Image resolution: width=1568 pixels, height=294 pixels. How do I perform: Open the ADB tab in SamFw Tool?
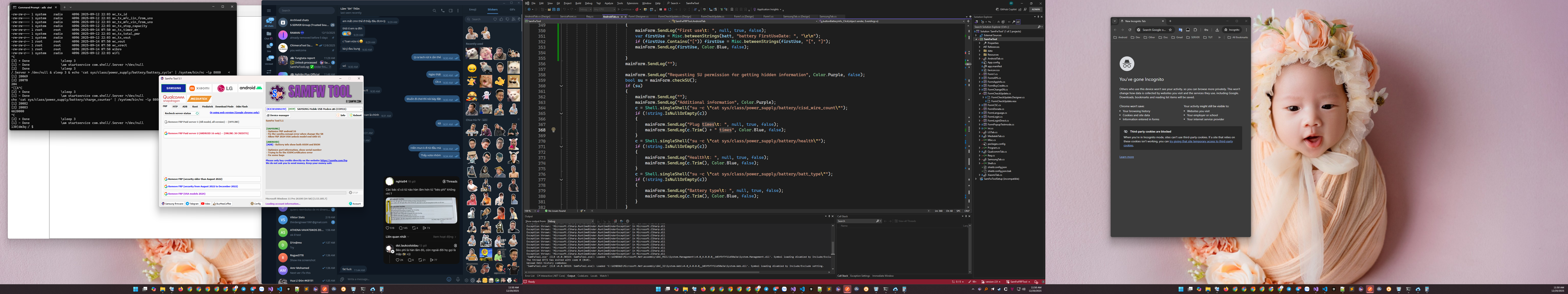(x=185, y=107)
